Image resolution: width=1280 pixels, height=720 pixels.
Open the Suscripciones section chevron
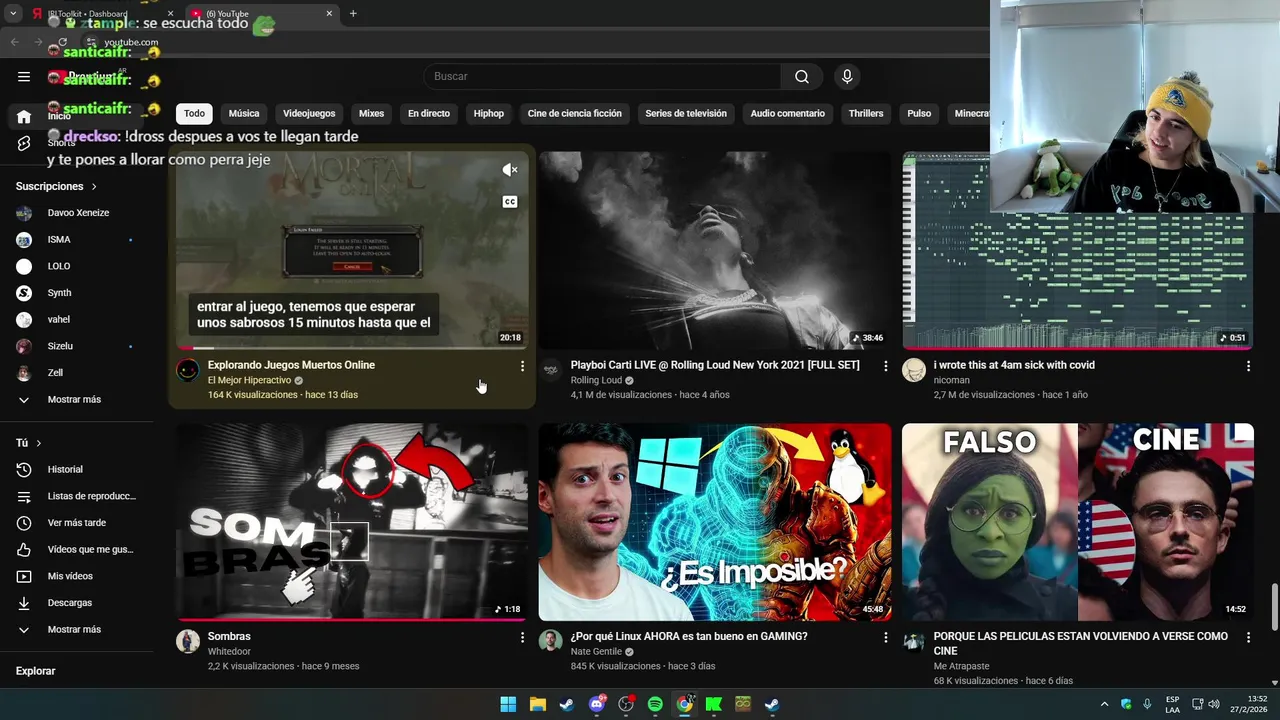(94, 187)
